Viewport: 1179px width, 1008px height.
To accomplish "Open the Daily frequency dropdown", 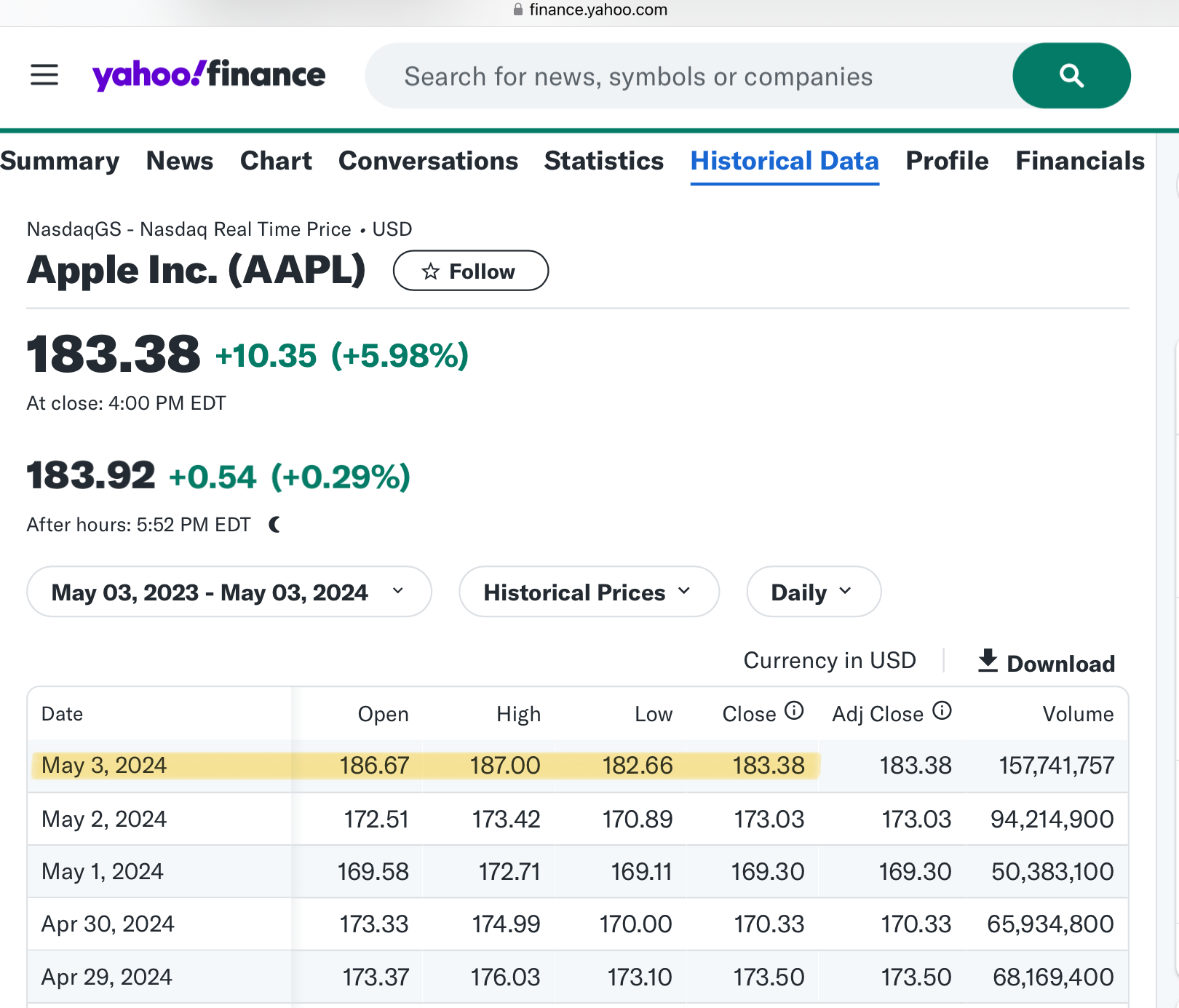I will [x=814, y=592].
